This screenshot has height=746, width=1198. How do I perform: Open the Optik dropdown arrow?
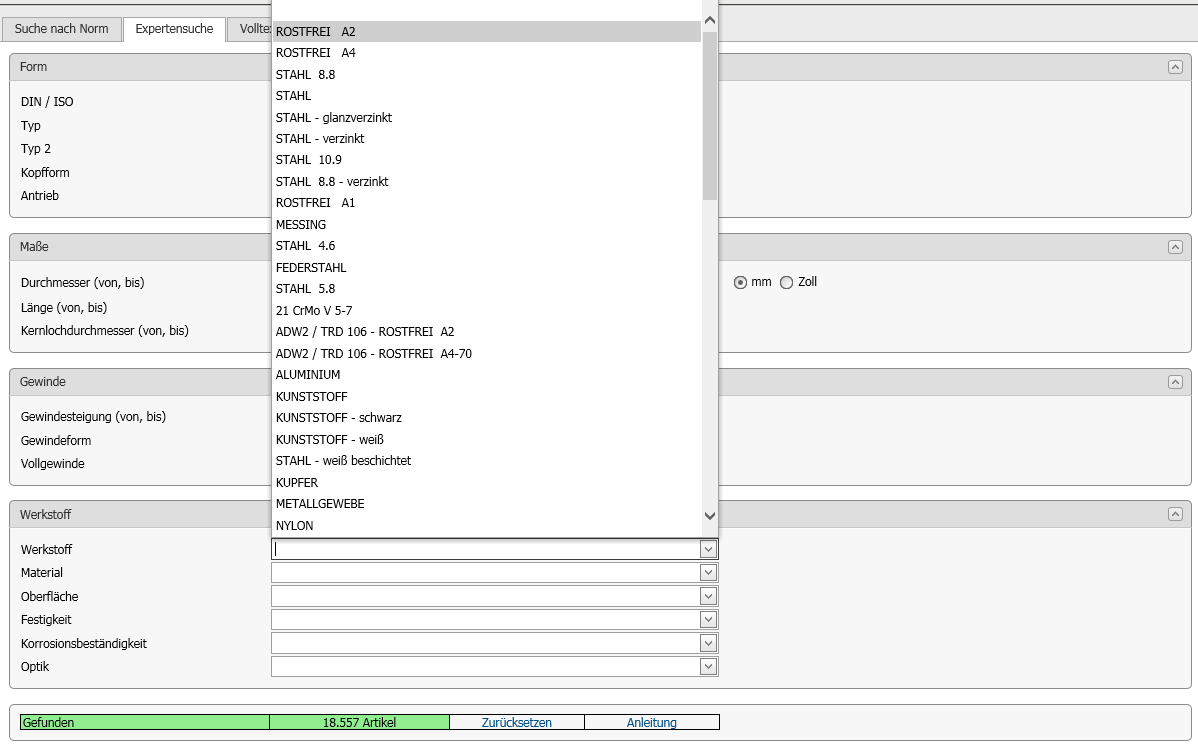[x=708, y=666]
